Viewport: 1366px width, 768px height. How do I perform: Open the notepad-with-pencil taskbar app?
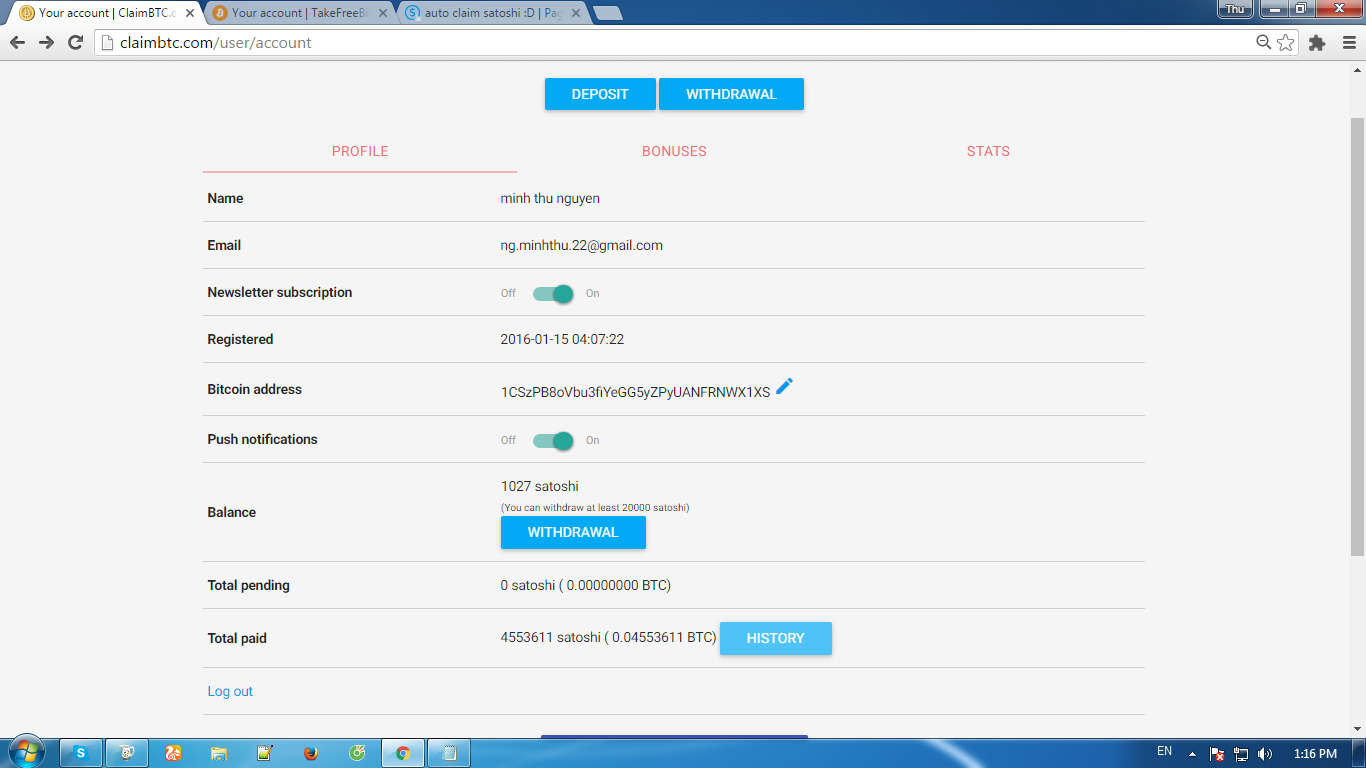point(265,753)
